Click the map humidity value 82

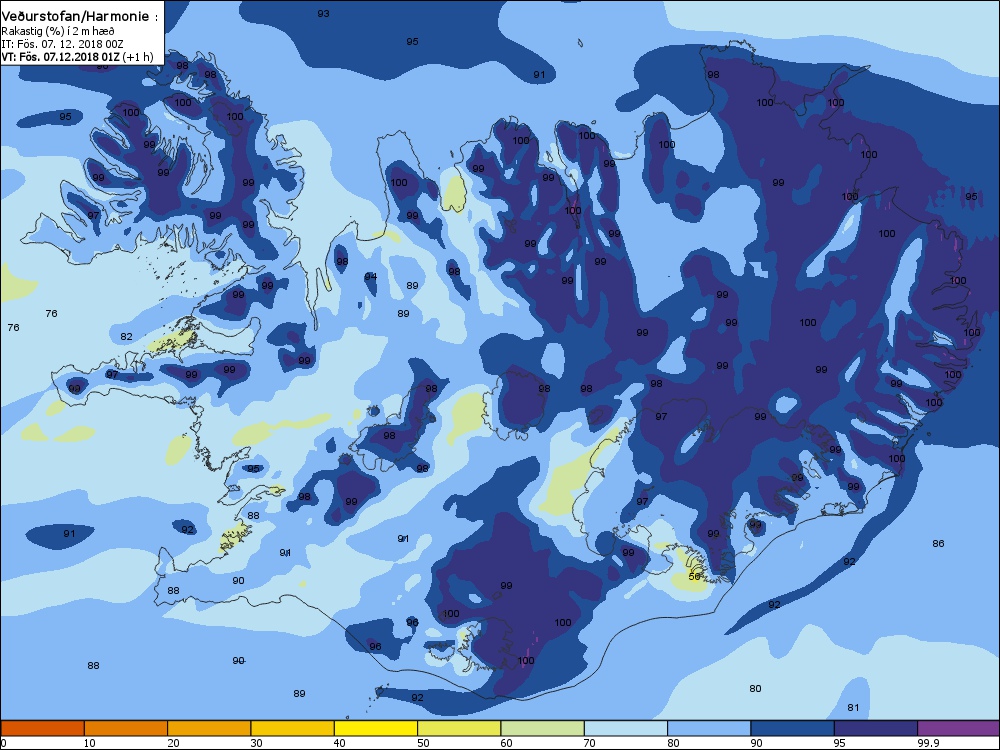tap(126, 337)
